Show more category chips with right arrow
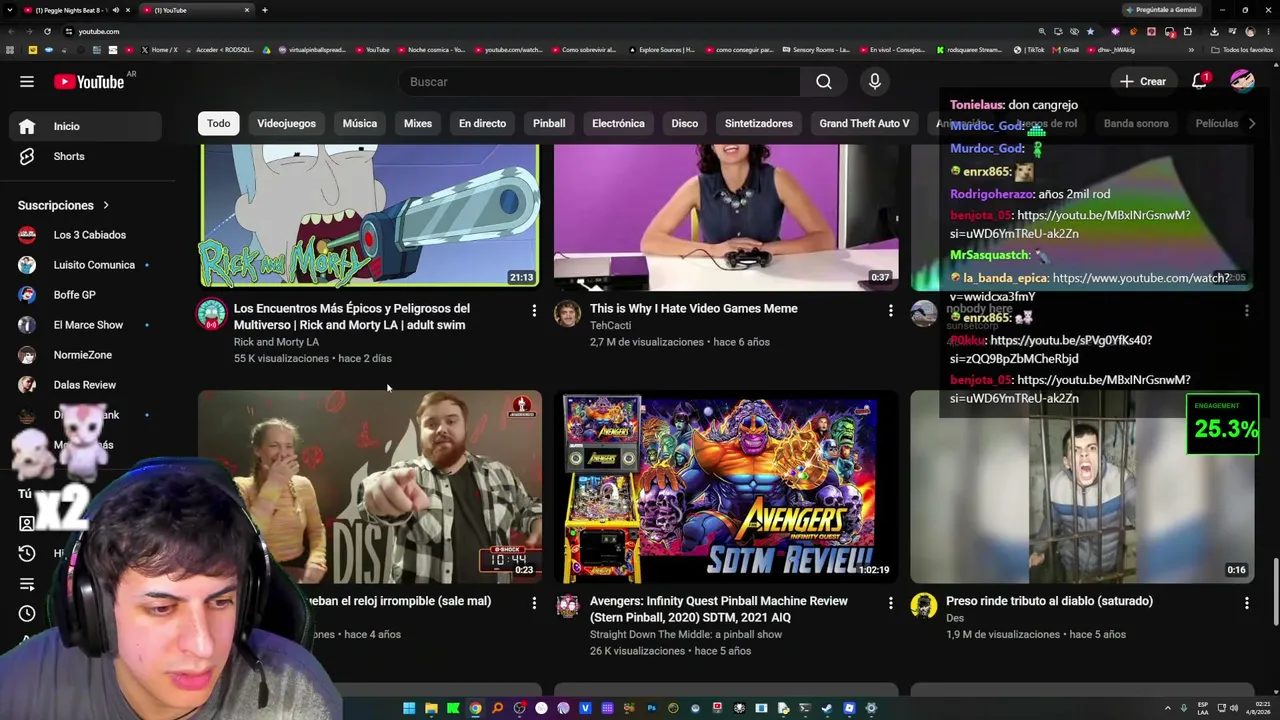1280x720 pixels. click(x=1252, y=124)
